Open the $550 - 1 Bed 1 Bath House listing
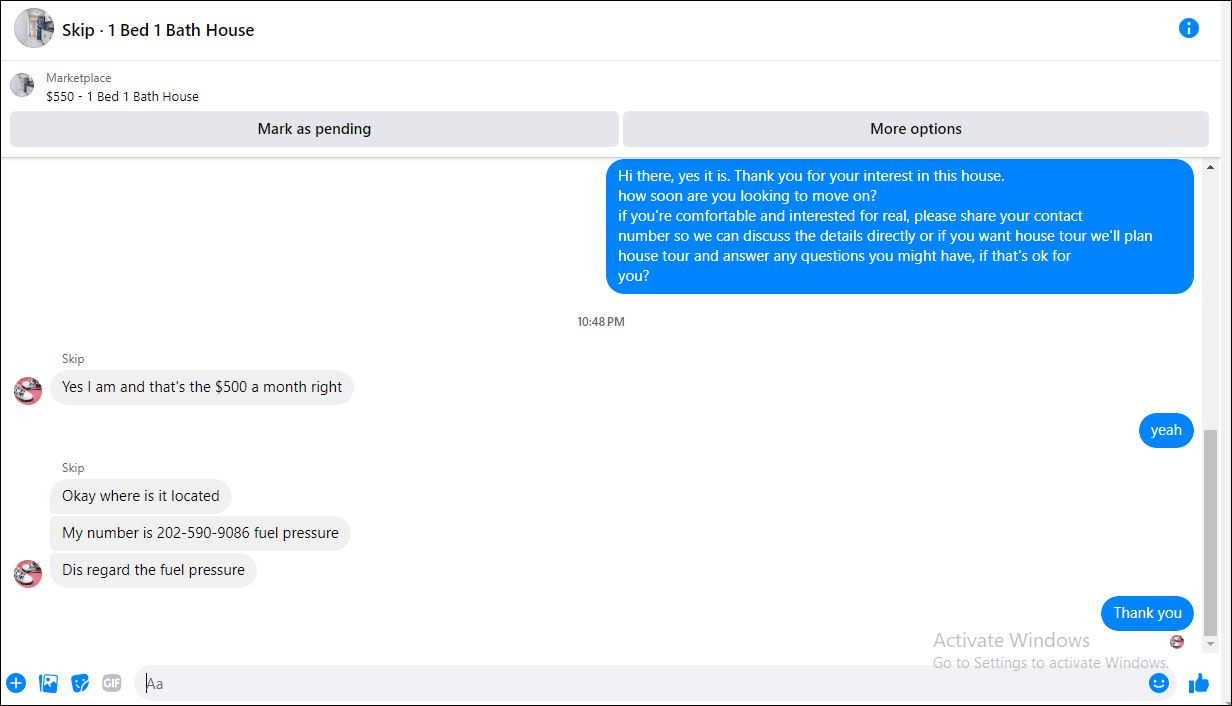1232x706 pixels. tap(122, 97)
